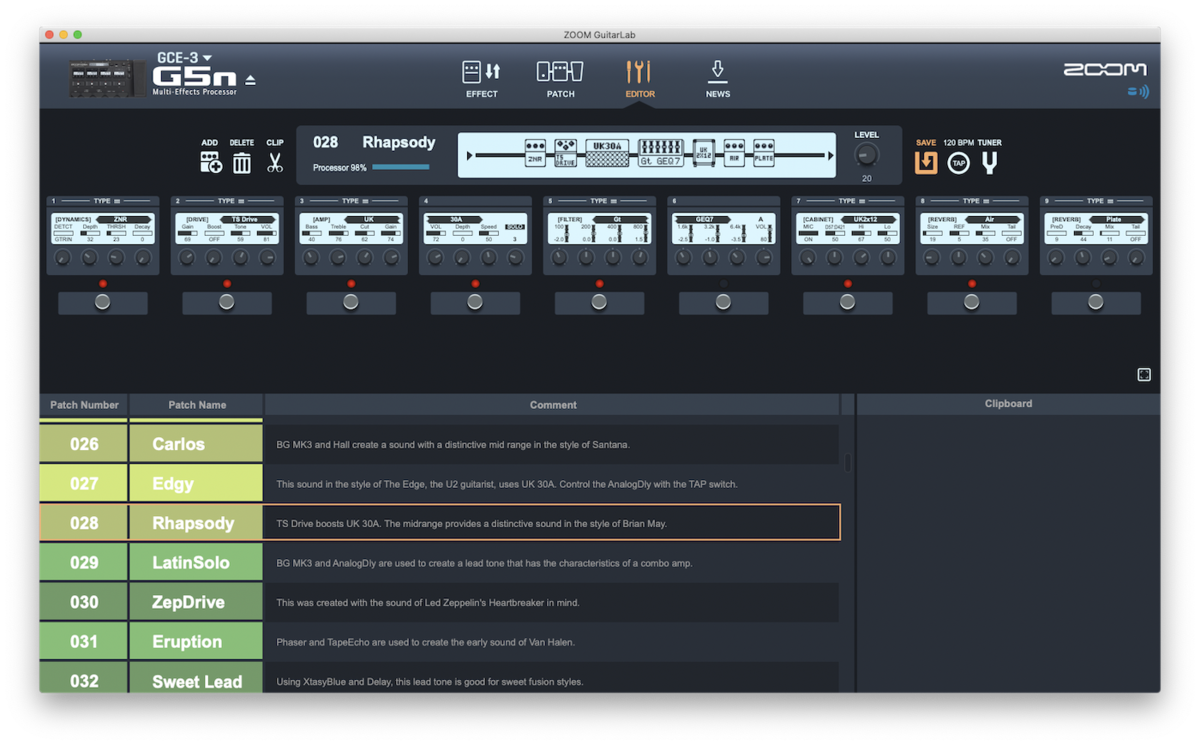This screenshot has height=745, width=1200.
Task: Click the Plate reverb Decay knob
Action: [1082, 258]
